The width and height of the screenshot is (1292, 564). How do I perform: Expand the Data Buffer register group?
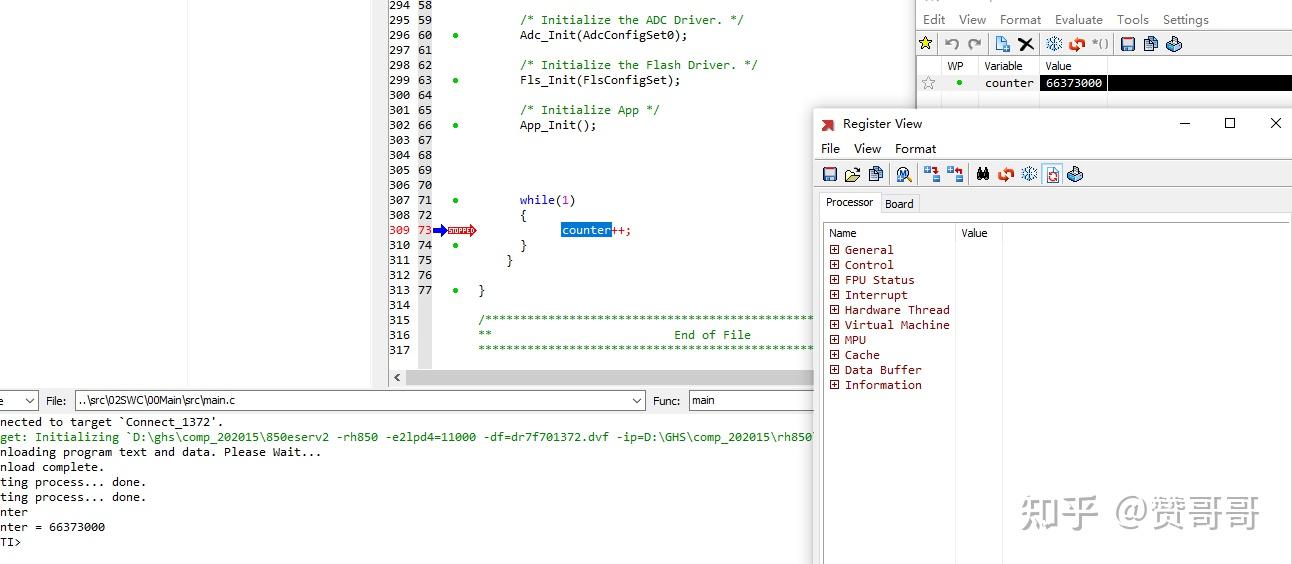point(834,370)
